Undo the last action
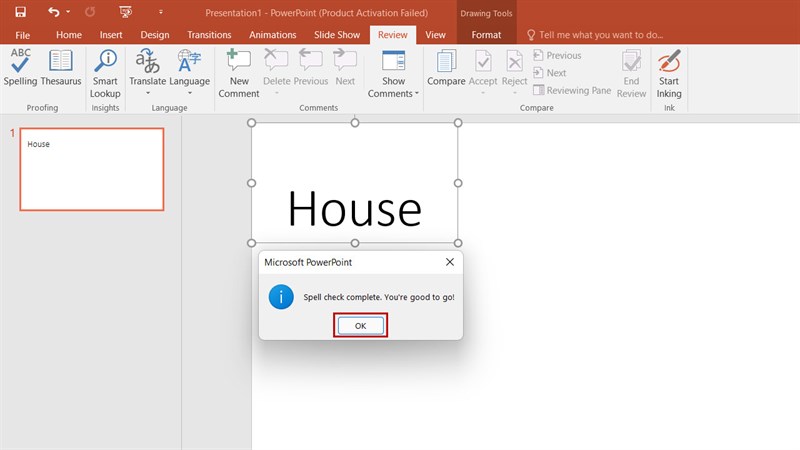 [54, 12]
